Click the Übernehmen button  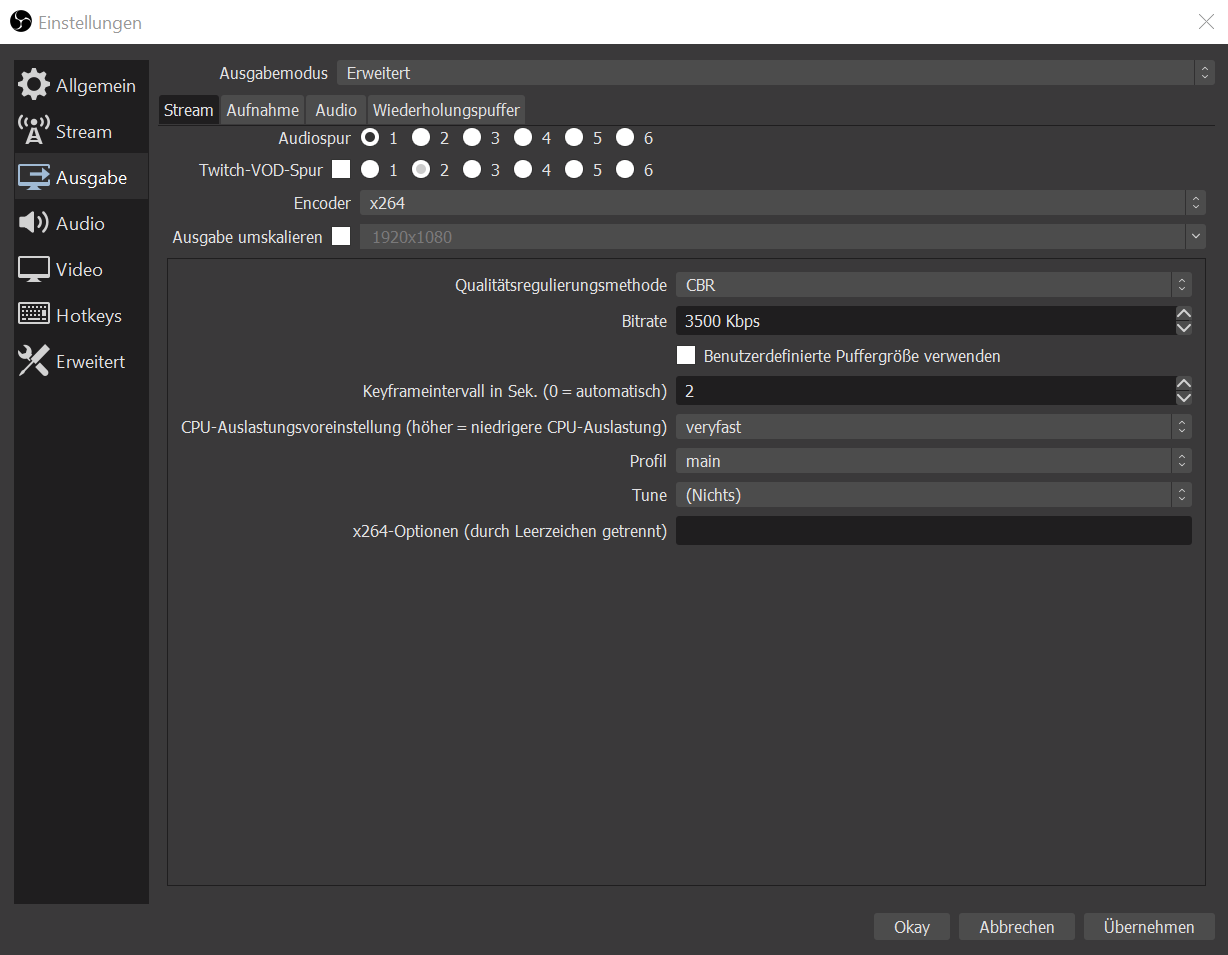[1148, 927]
